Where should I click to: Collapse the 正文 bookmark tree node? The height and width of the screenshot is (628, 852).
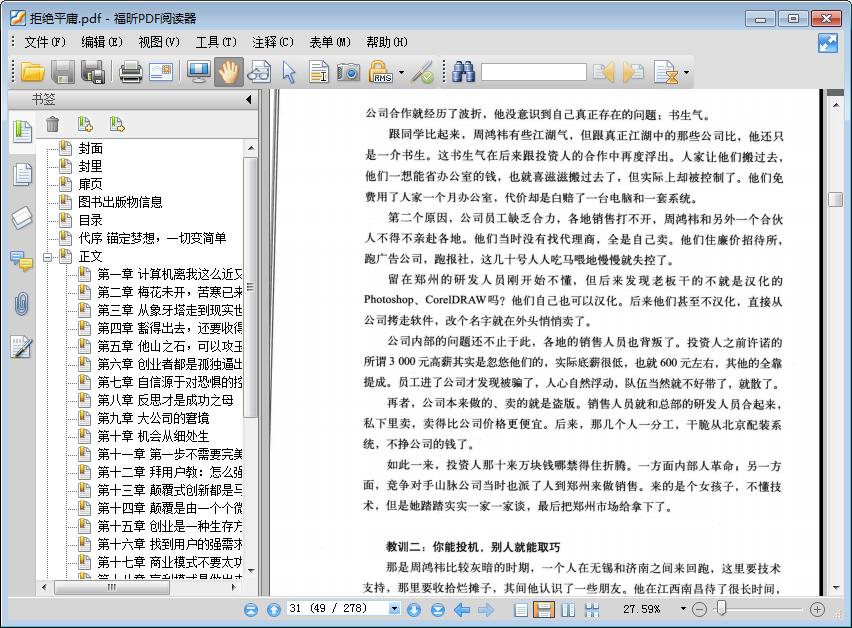click(48, 256)
